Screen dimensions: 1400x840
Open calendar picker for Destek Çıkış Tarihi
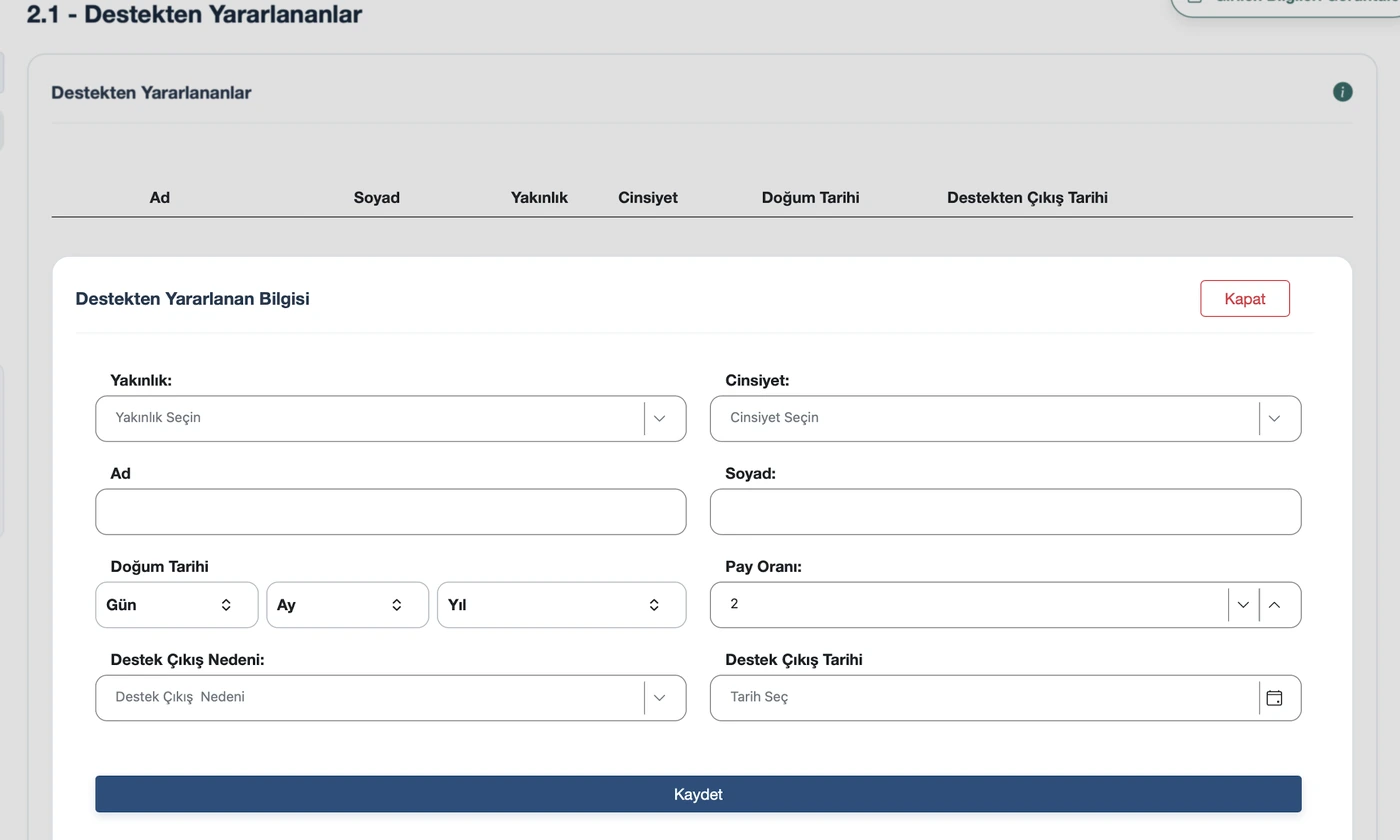(1274, 698)
